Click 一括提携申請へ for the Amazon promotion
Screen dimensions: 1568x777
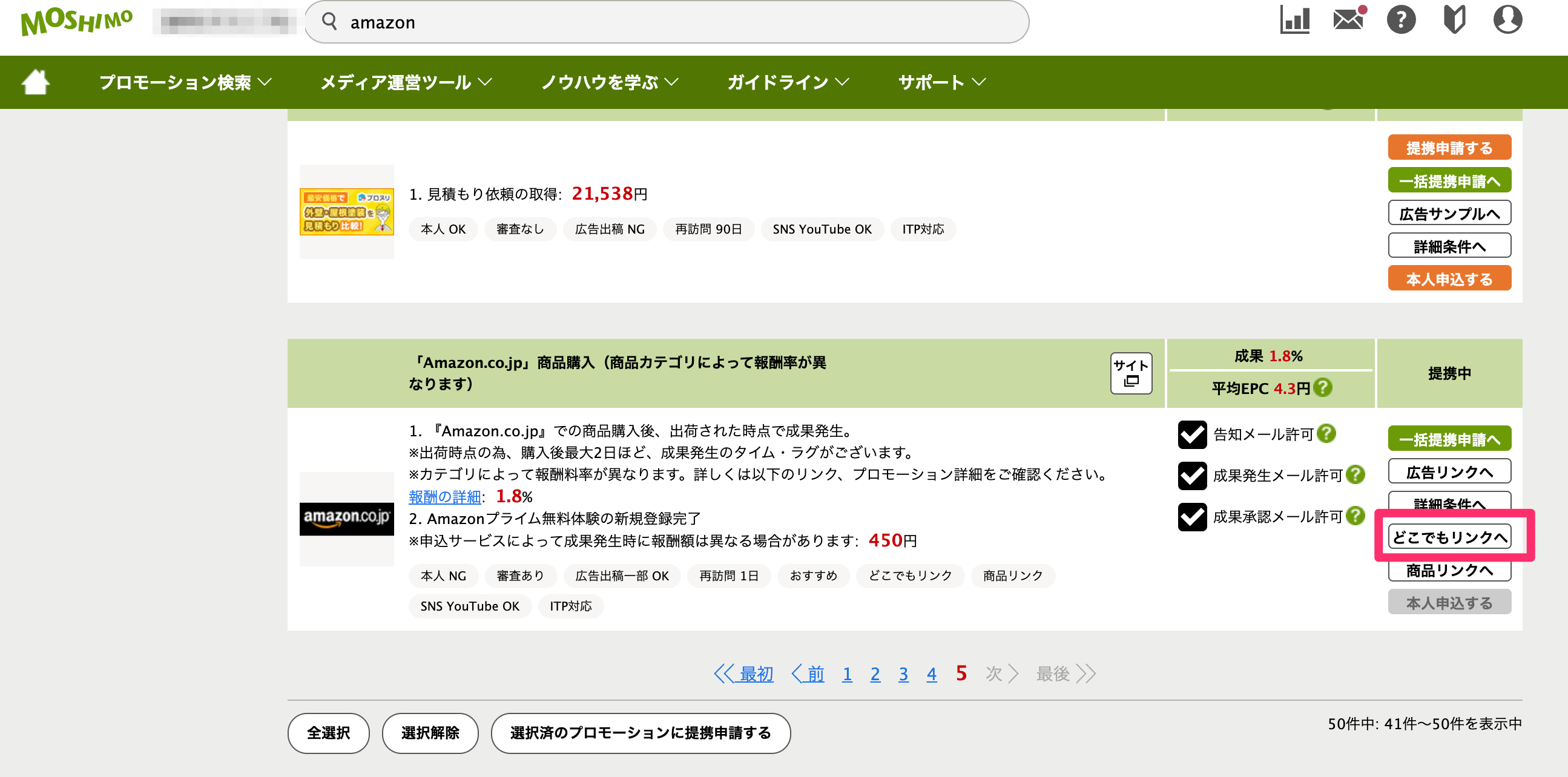(1449, 439)
